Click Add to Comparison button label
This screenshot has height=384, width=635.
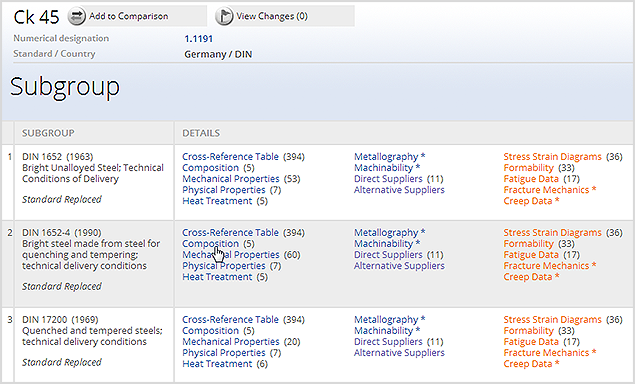128,16
